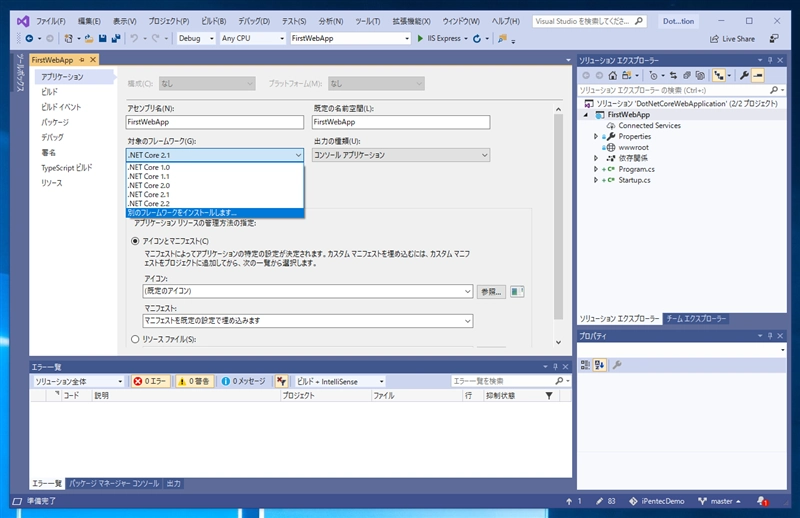Image resolution: width=800 pixels, height=518 pixels.
Task: Collapse the FirstWebApp project node
Action: (586, 115)
